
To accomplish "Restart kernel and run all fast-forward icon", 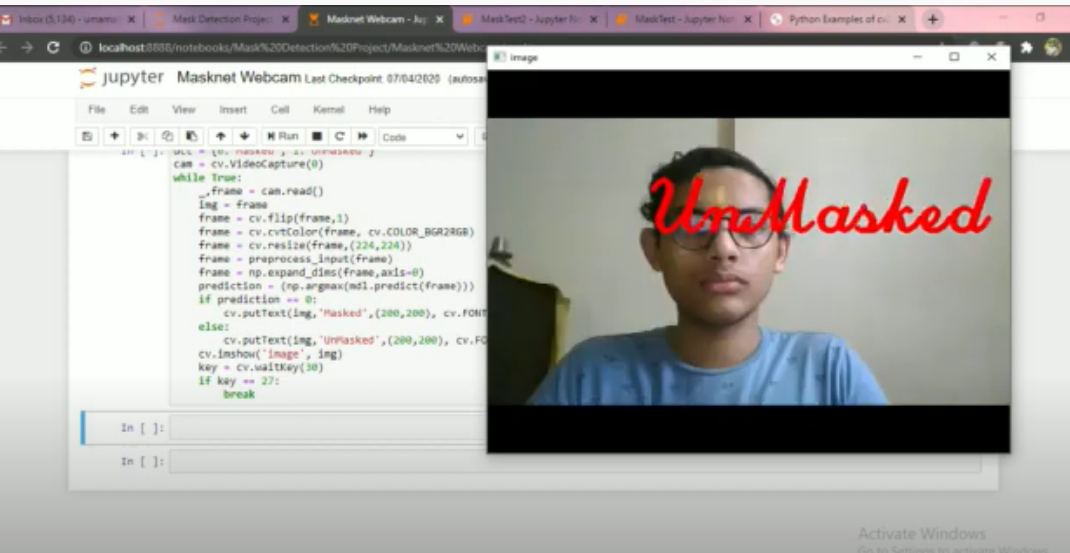I will pyautogui.click(x=363, y=137).
